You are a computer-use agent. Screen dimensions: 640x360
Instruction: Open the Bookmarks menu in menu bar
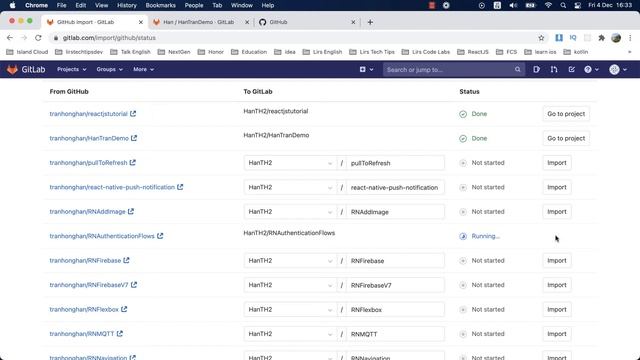point(160,5)
